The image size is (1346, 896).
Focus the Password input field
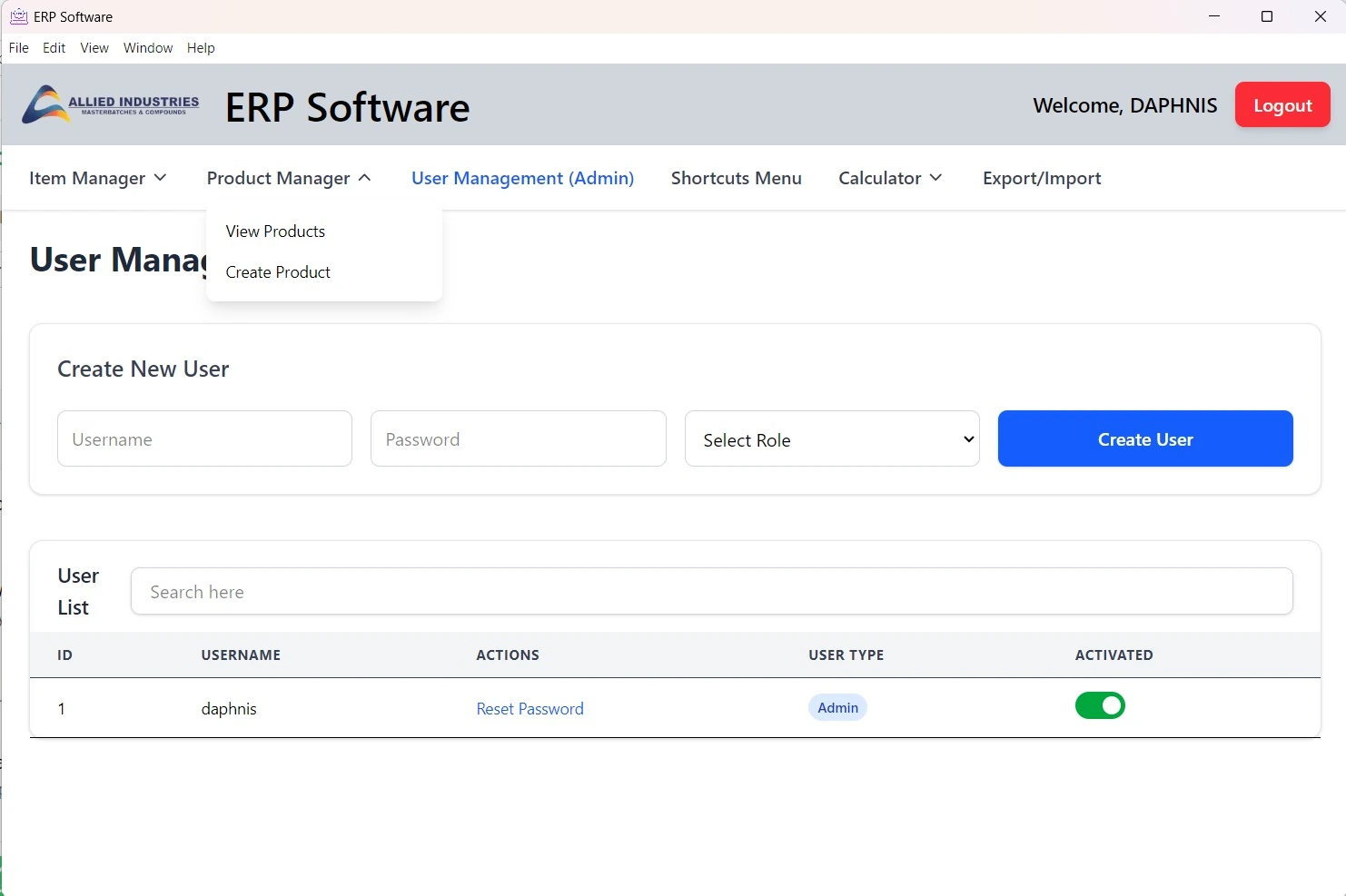point(519,438)
